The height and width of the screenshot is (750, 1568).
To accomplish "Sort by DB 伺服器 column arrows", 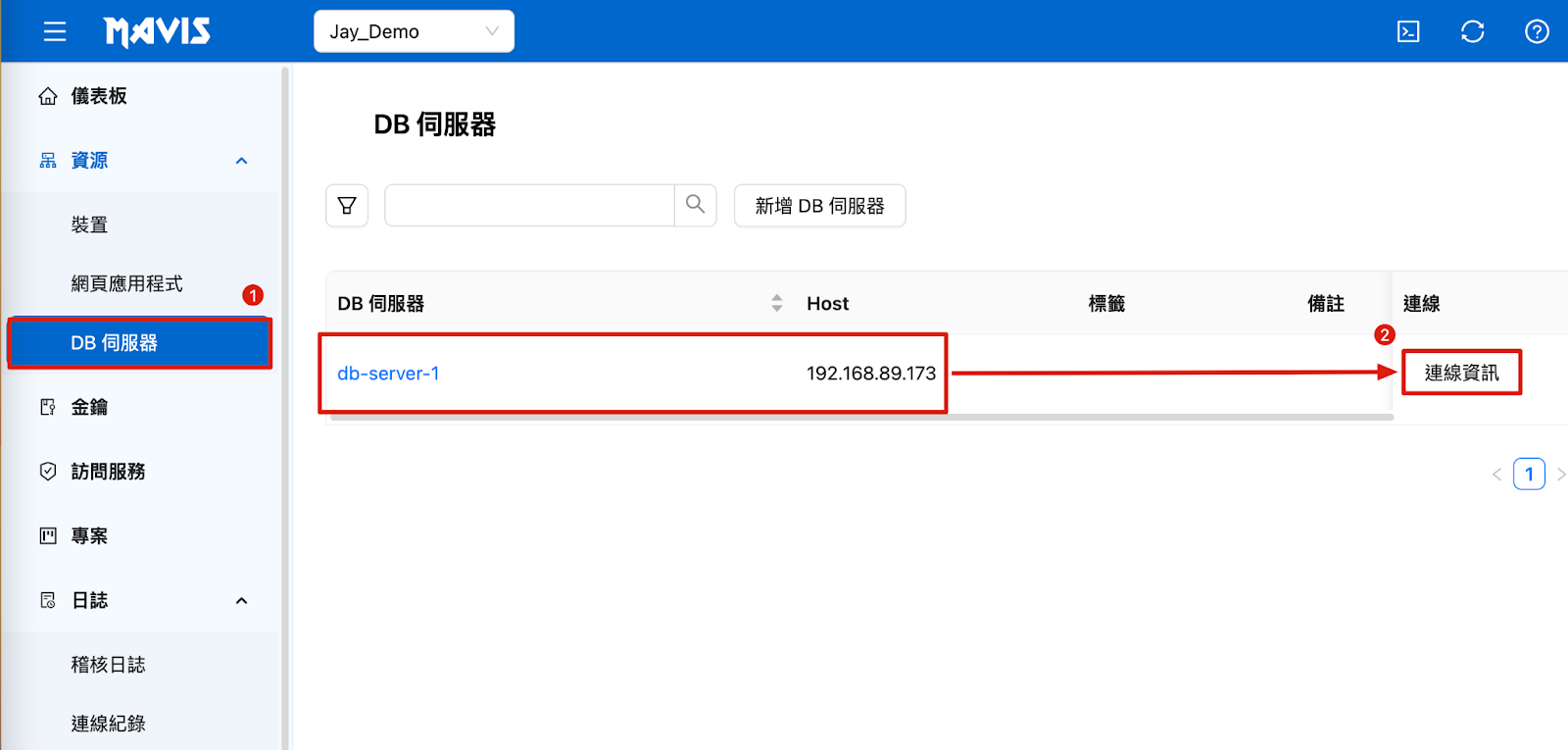I will click(x=776, y=303).
